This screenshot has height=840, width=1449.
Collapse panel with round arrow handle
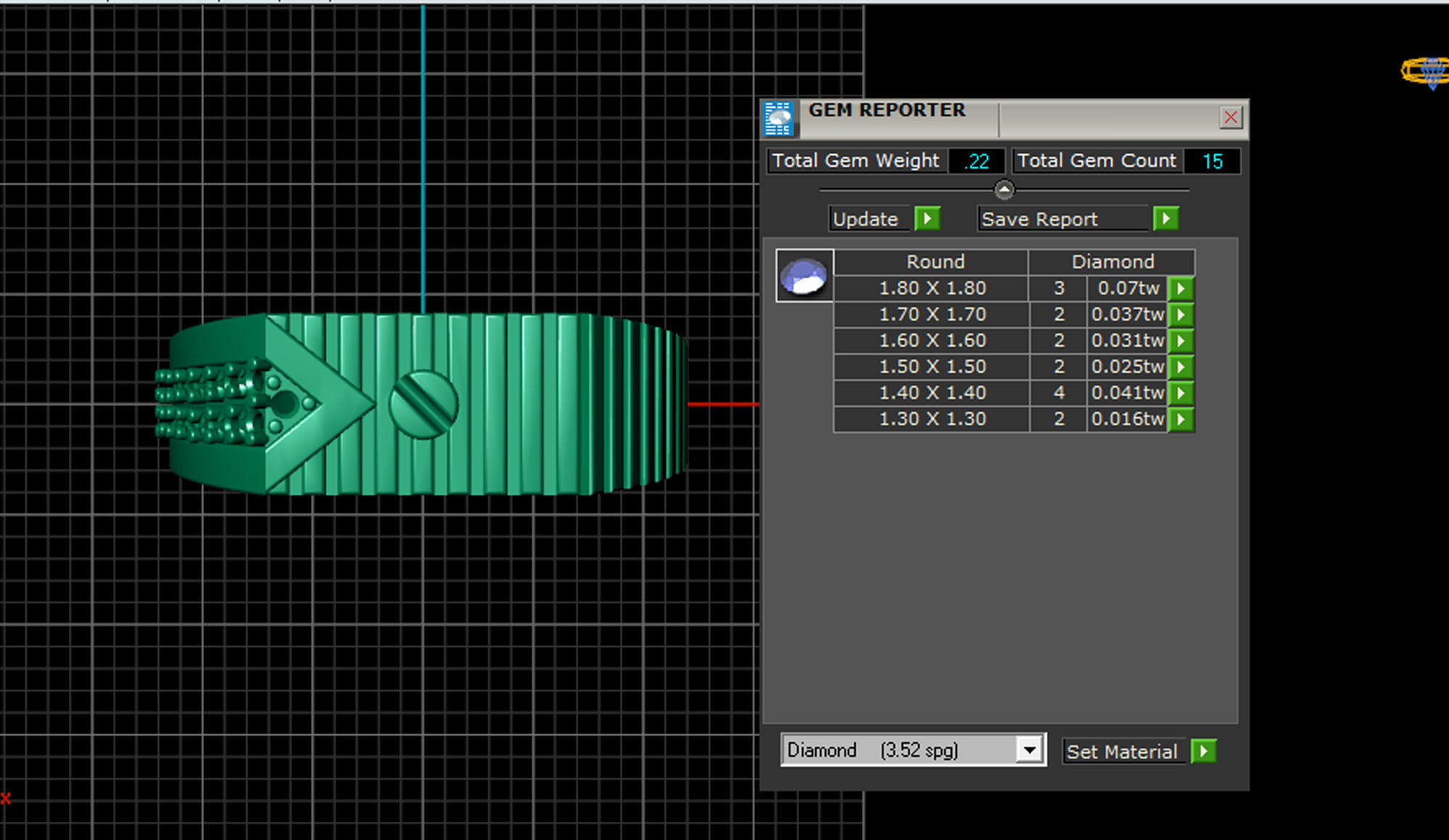[x=1004, y=190]
